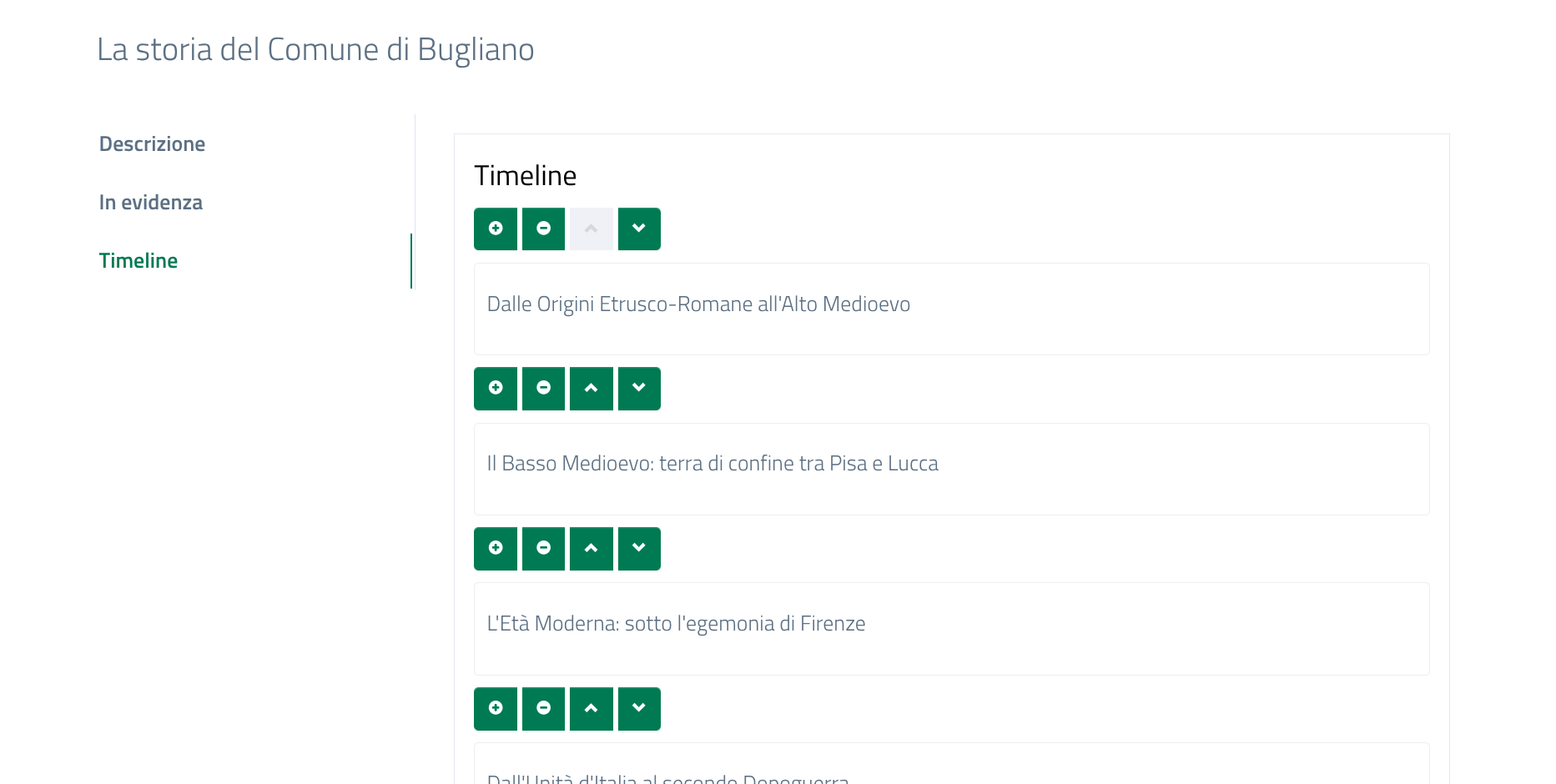Move Basso Medioevo entry up
This screenshot has height=784, width=1556.
592,389
